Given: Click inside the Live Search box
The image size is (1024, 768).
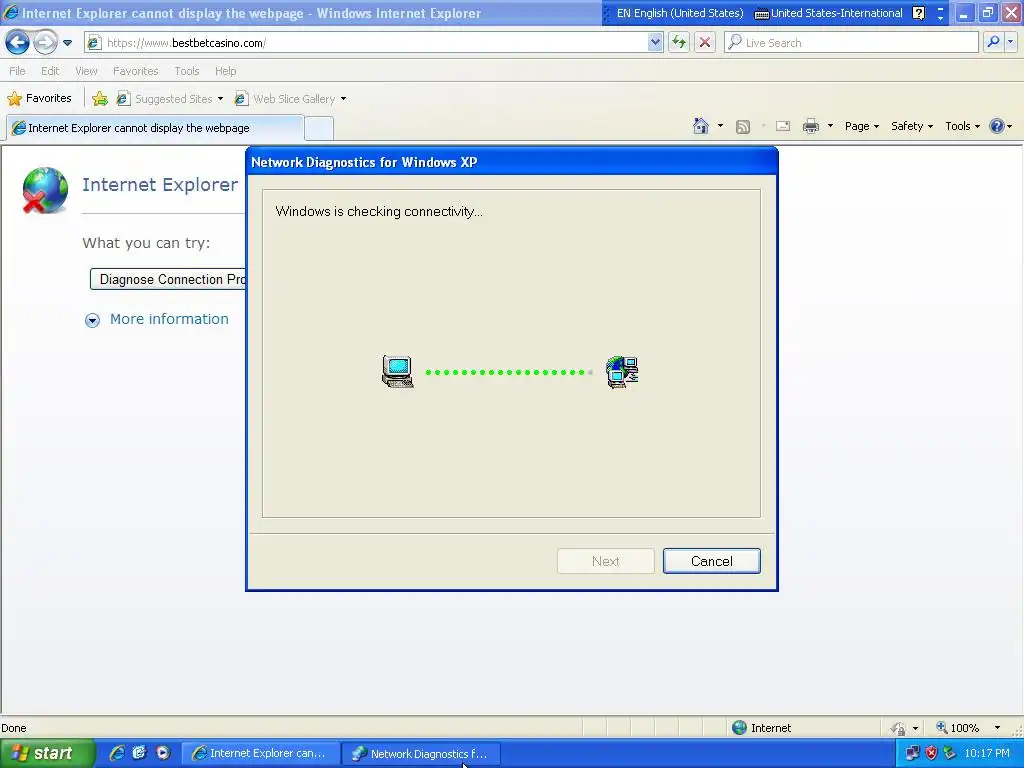Looking at the screenshot, I should click(x=852, y=43).
